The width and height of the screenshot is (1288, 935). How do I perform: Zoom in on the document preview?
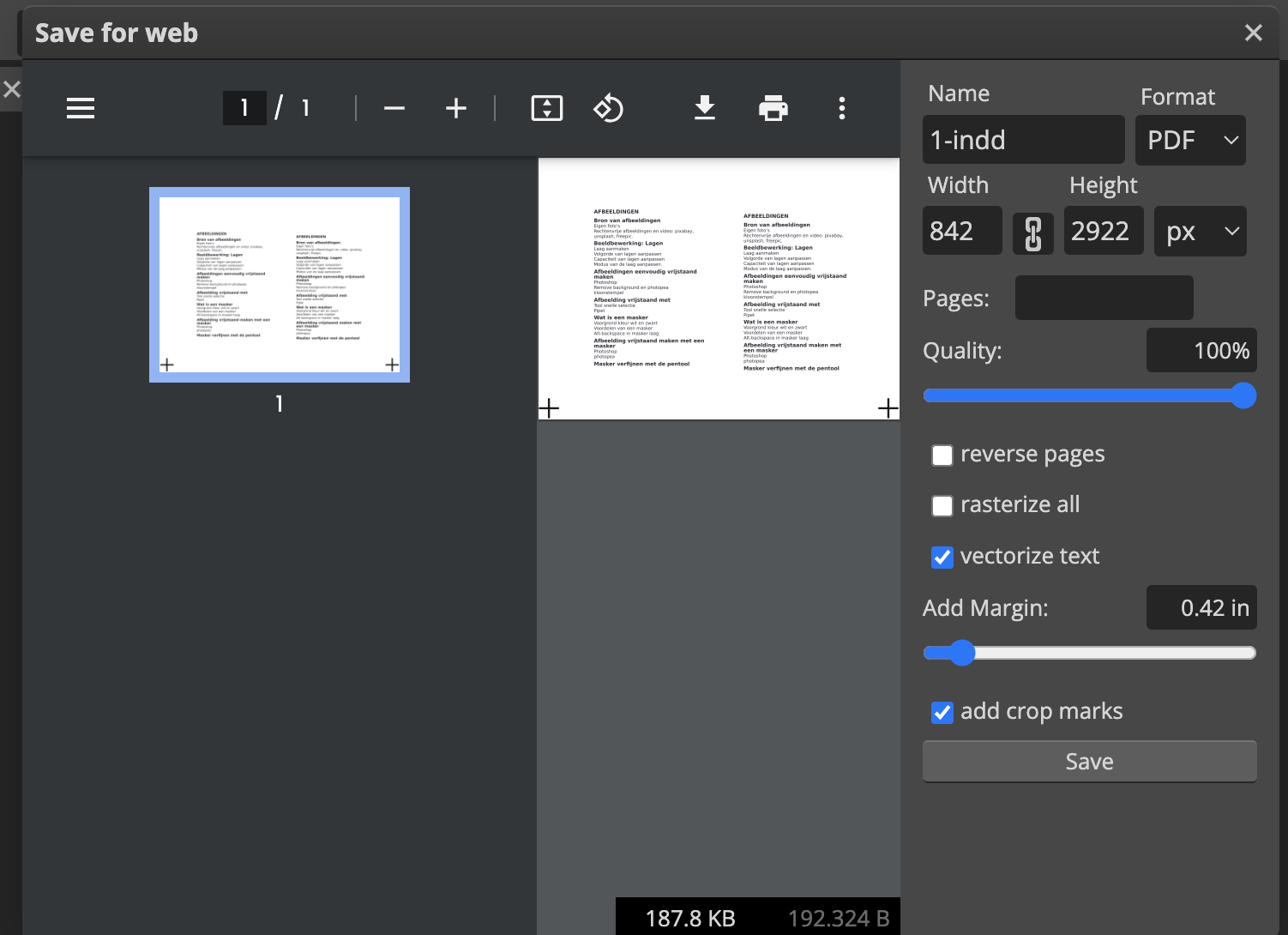[x=455, y=108]
